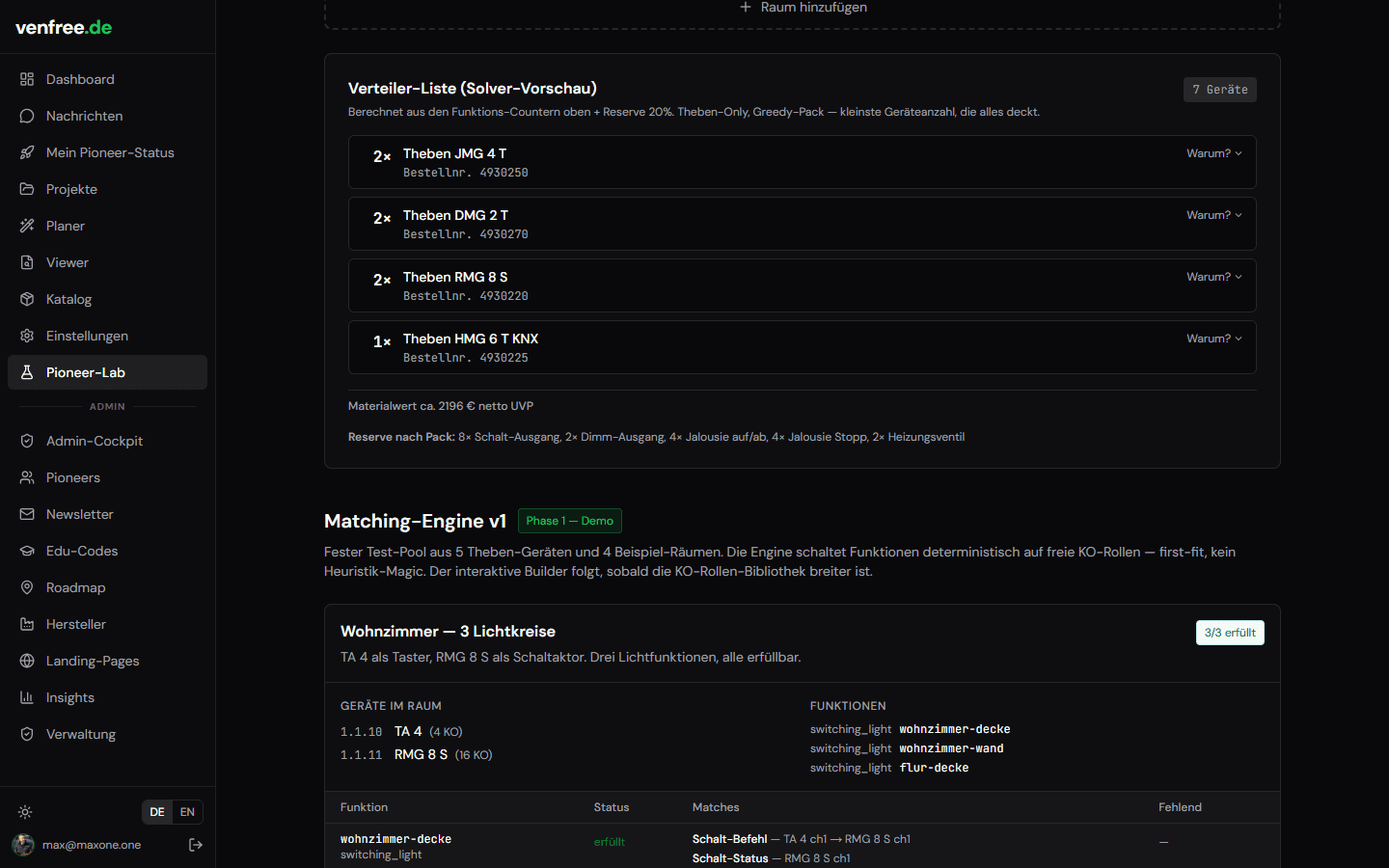Switch language to EN
The width and height of the screenshot is (1389, 868).
pos(187,812)
